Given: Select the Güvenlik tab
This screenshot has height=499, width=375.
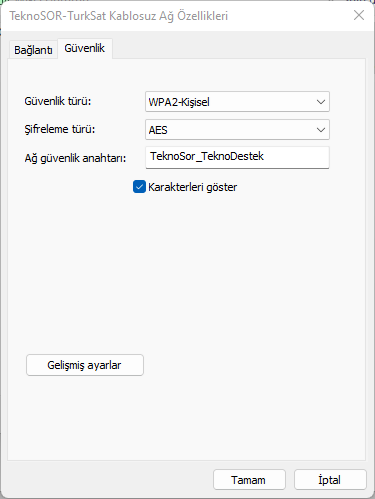Looking at the screenshot, I should [x=85, y=49].
